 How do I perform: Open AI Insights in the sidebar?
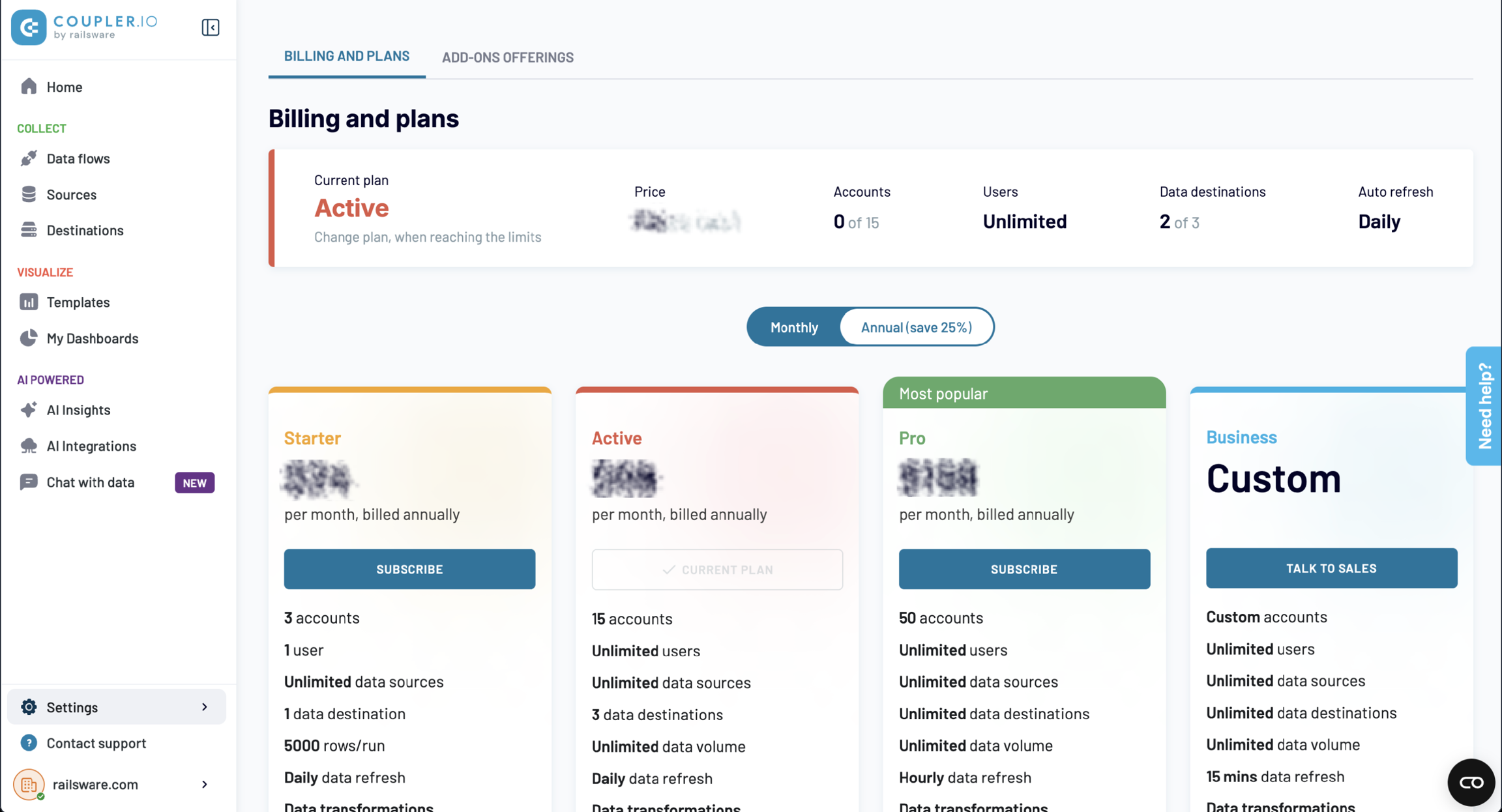click(x=78, y=409)
